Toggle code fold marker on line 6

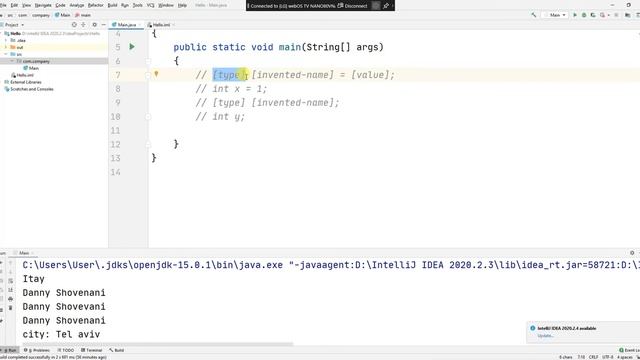coord(148,61)
